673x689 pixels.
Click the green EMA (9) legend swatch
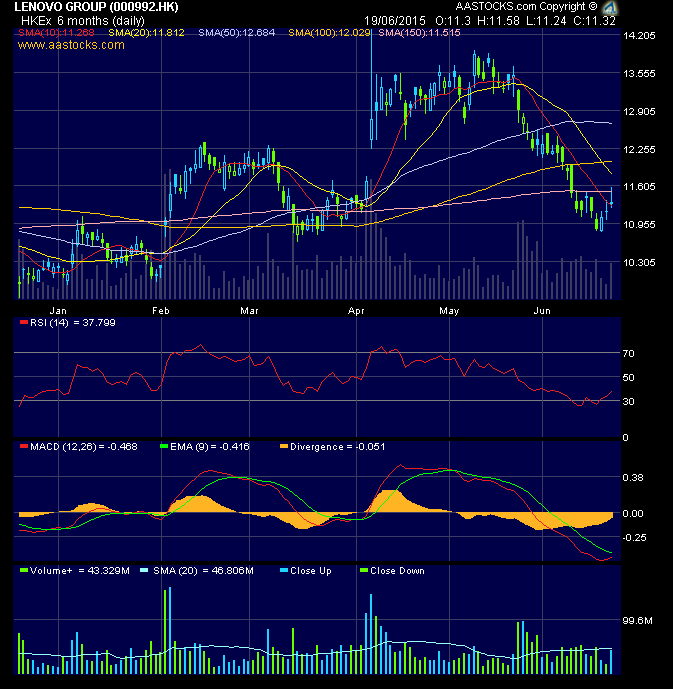click(x=164, y=446)
